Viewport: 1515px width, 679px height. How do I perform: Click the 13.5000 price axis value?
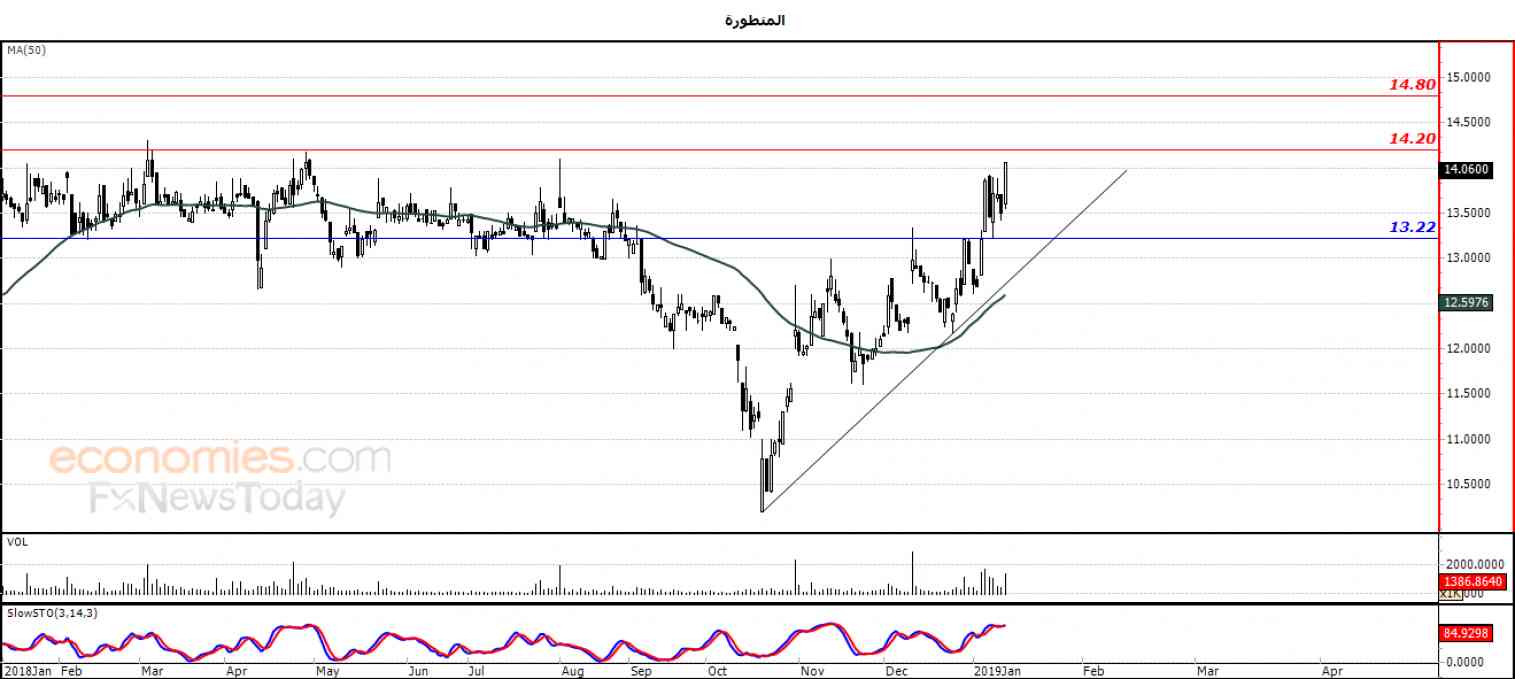(1469, 213)
